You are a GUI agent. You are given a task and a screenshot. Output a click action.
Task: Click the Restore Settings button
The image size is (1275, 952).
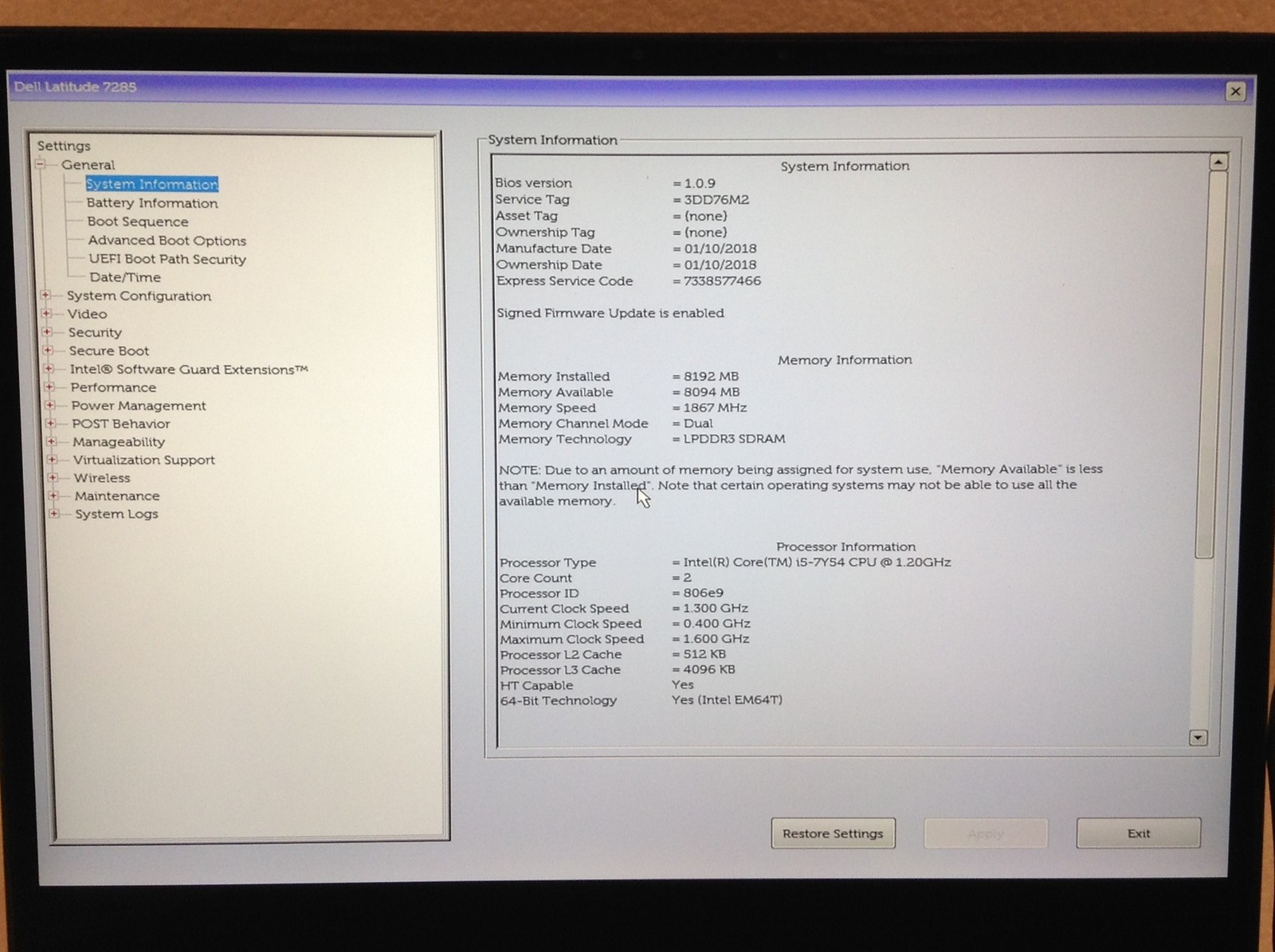click(833, 833)
